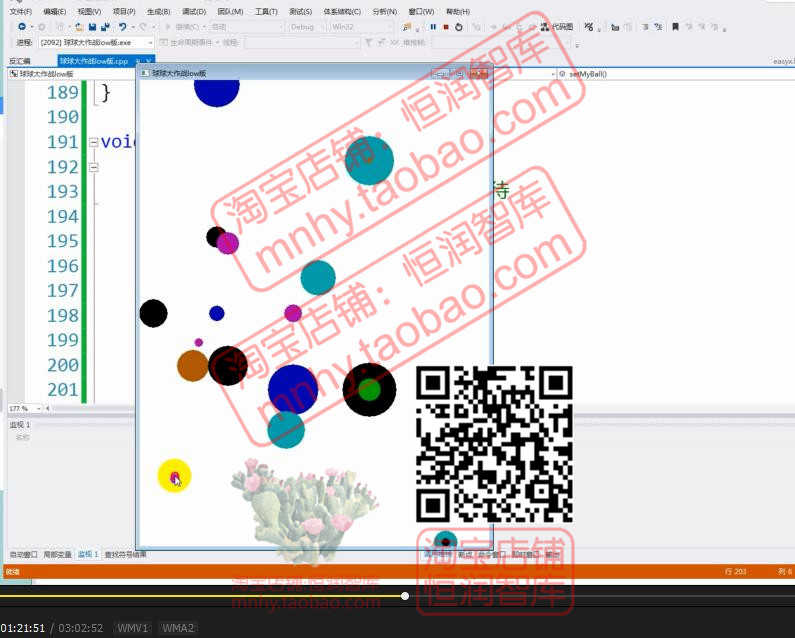Open the 分析(N) menu
The height and width of the screenshot is (638, 795).
[x=385, y=11]
